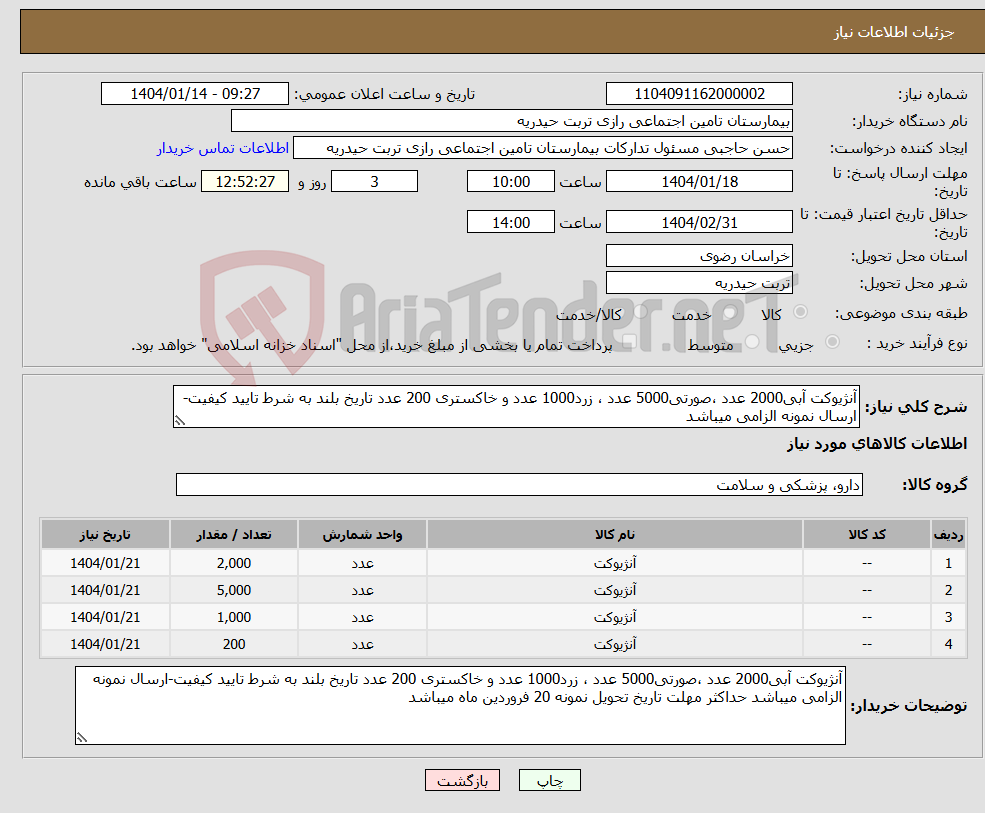Grab the resize handle of buyer notes box
985x813 pixels.
tap(82, 738)
